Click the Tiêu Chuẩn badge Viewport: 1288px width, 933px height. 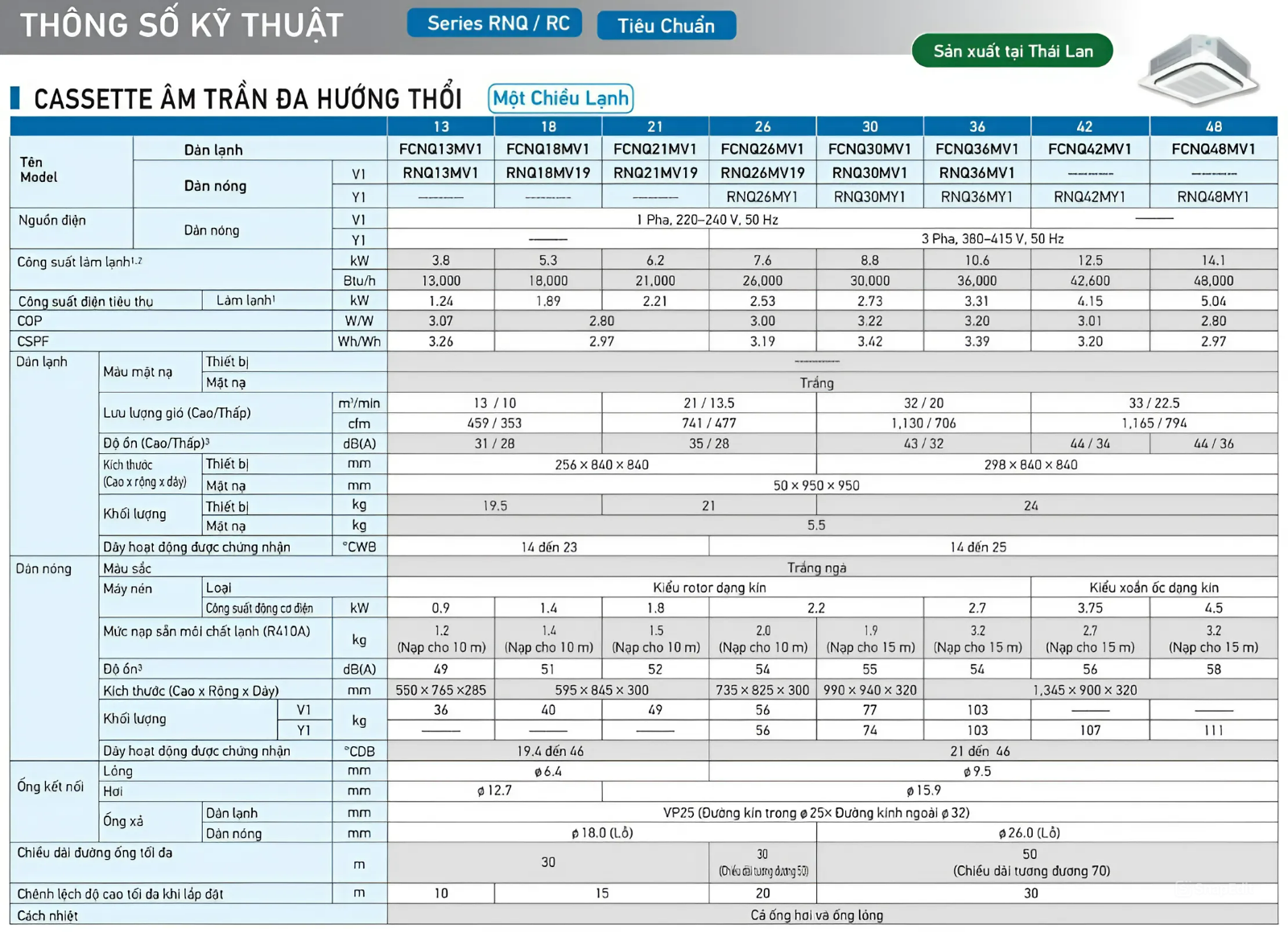coord(666,26)
